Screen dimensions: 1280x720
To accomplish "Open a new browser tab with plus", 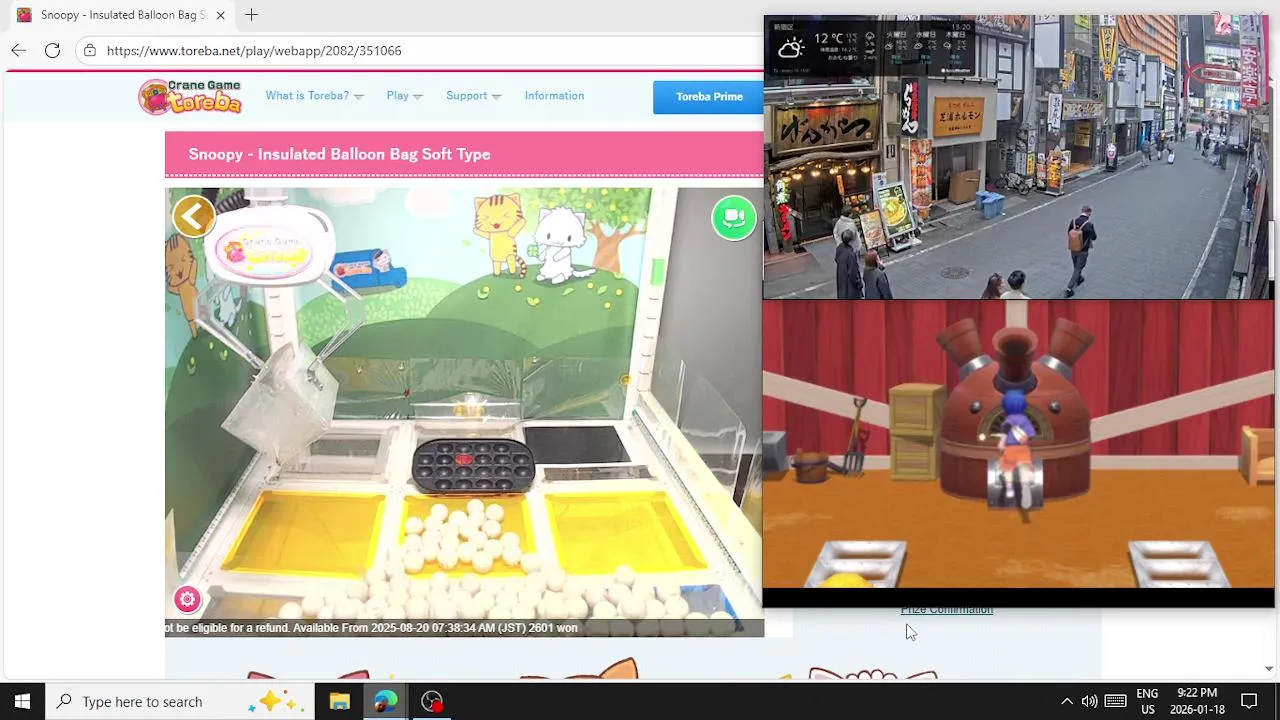I will click(251, 15).
